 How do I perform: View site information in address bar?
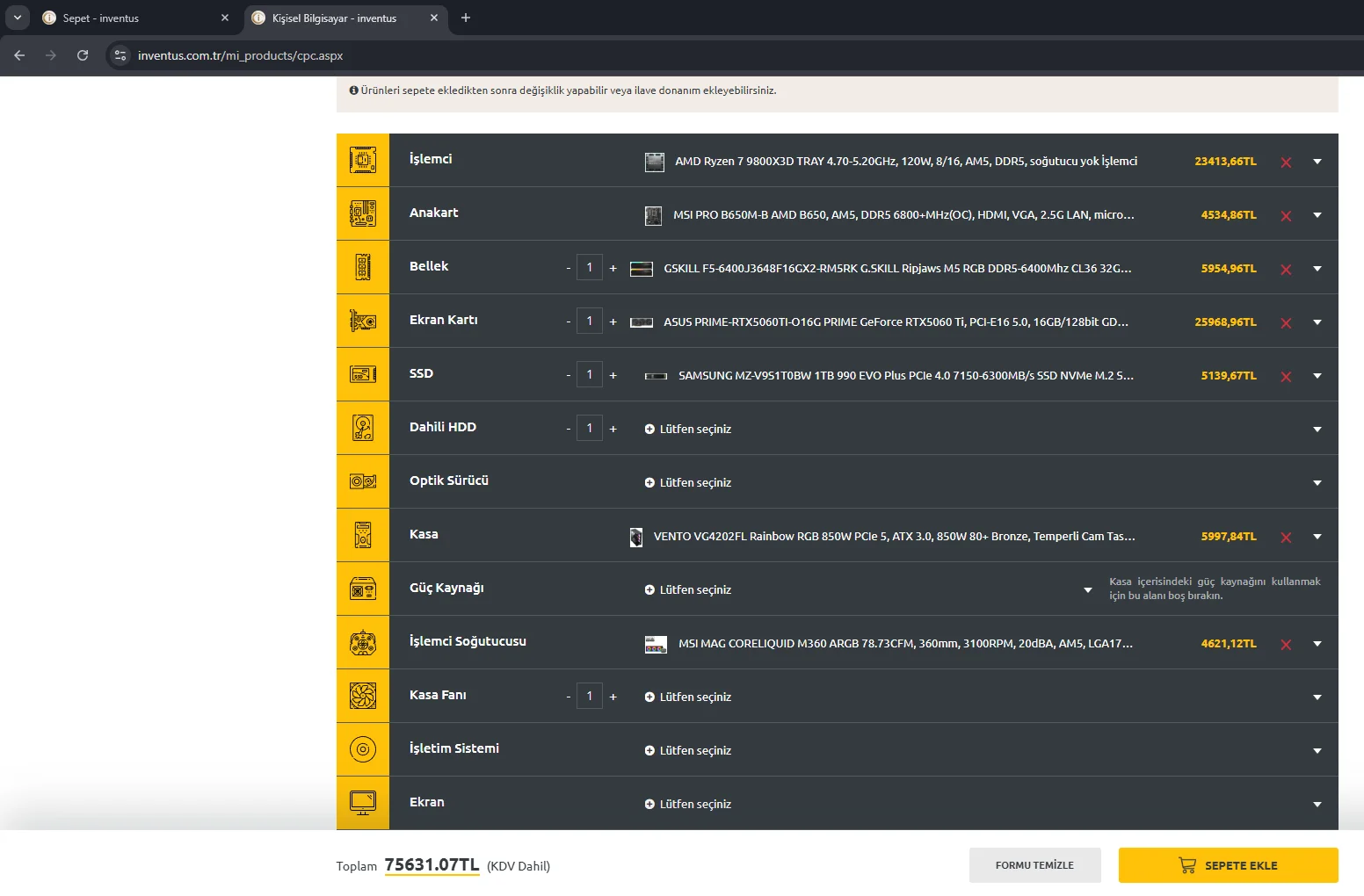click(121, 55)
